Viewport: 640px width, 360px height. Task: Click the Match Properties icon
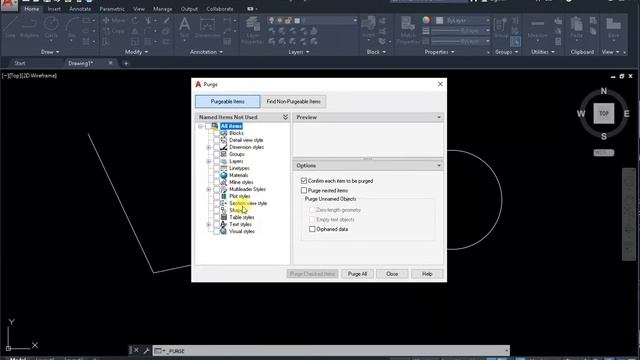pyautogui.click(x=407, y=30)
